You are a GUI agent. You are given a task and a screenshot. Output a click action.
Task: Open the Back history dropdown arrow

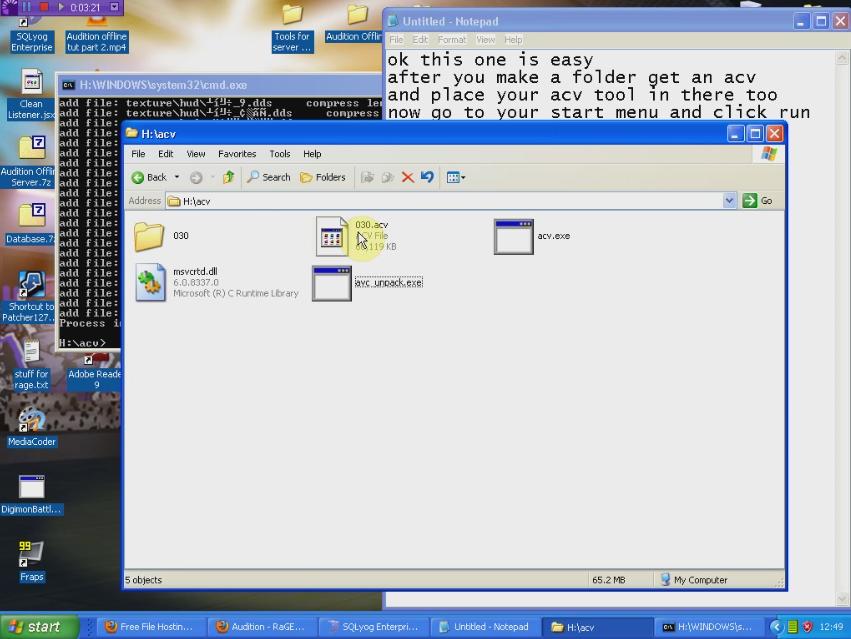pyautogui.click(x=176, y=178)
